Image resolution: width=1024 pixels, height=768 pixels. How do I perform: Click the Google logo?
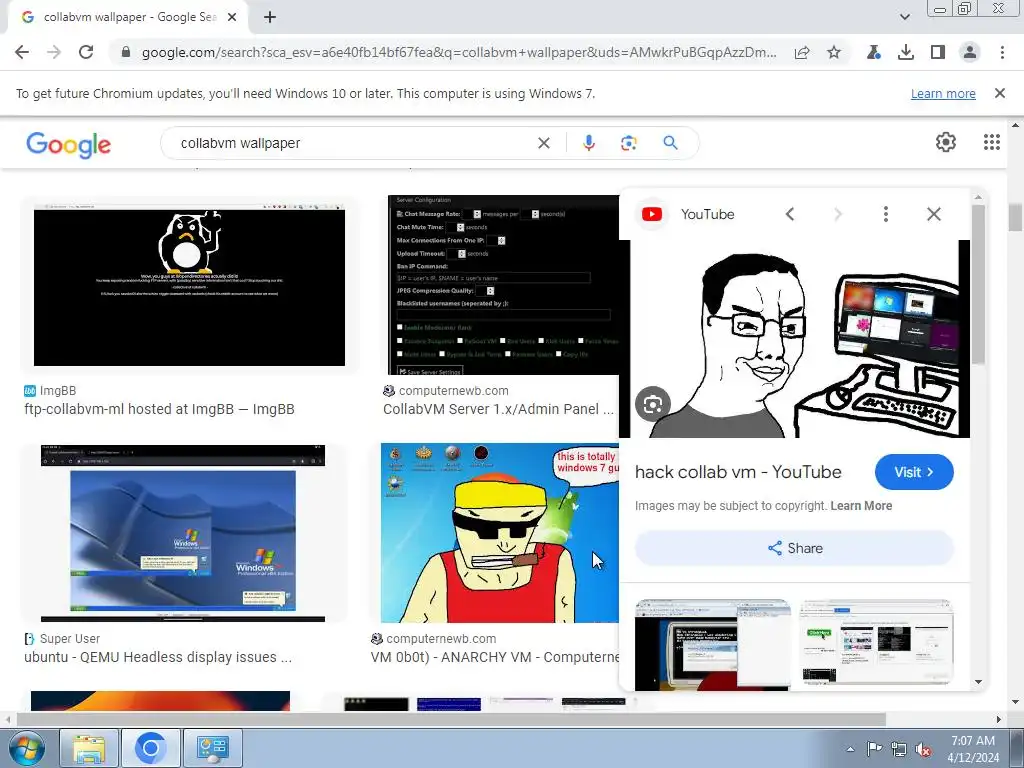pos(69,144)
